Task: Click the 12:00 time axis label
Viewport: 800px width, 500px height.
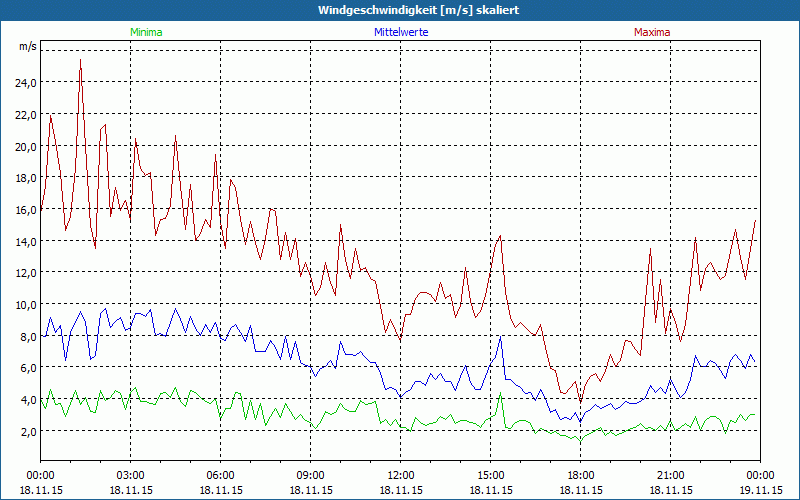Action: tap(401, 475)
